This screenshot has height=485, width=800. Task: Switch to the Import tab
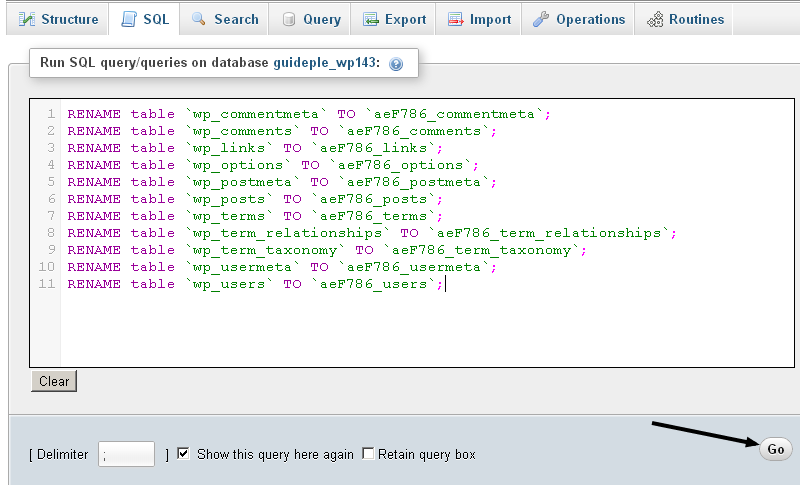coord(479,19)
